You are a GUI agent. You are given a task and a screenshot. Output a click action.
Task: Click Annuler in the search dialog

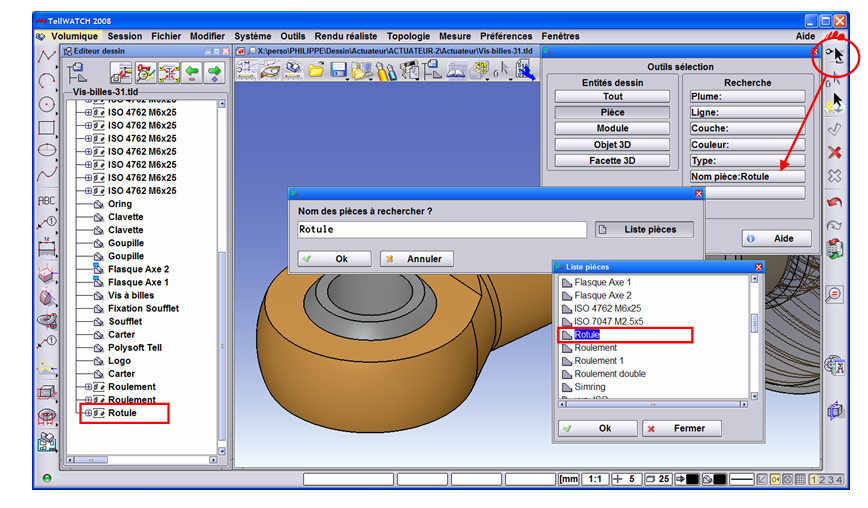(415, 259)
